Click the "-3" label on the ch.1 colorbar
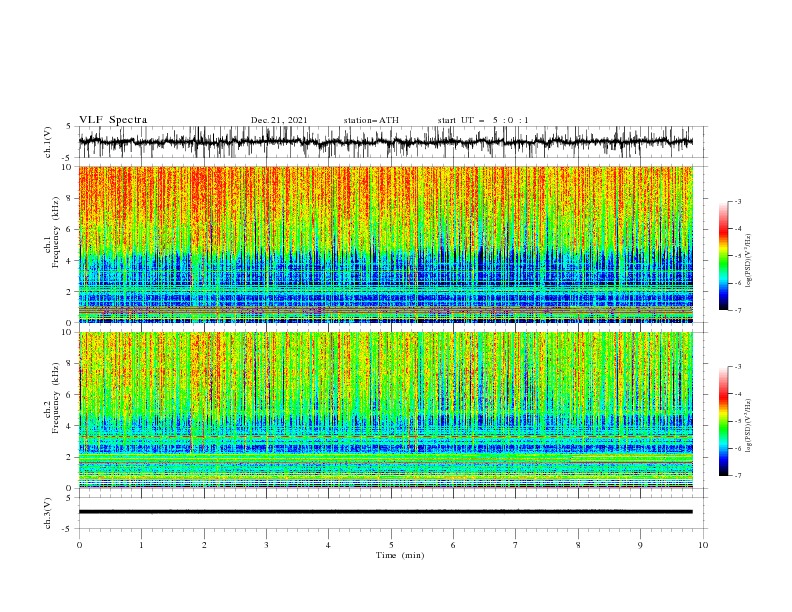The height and width of the screenshot is (612, 792). tap(738, 201)
